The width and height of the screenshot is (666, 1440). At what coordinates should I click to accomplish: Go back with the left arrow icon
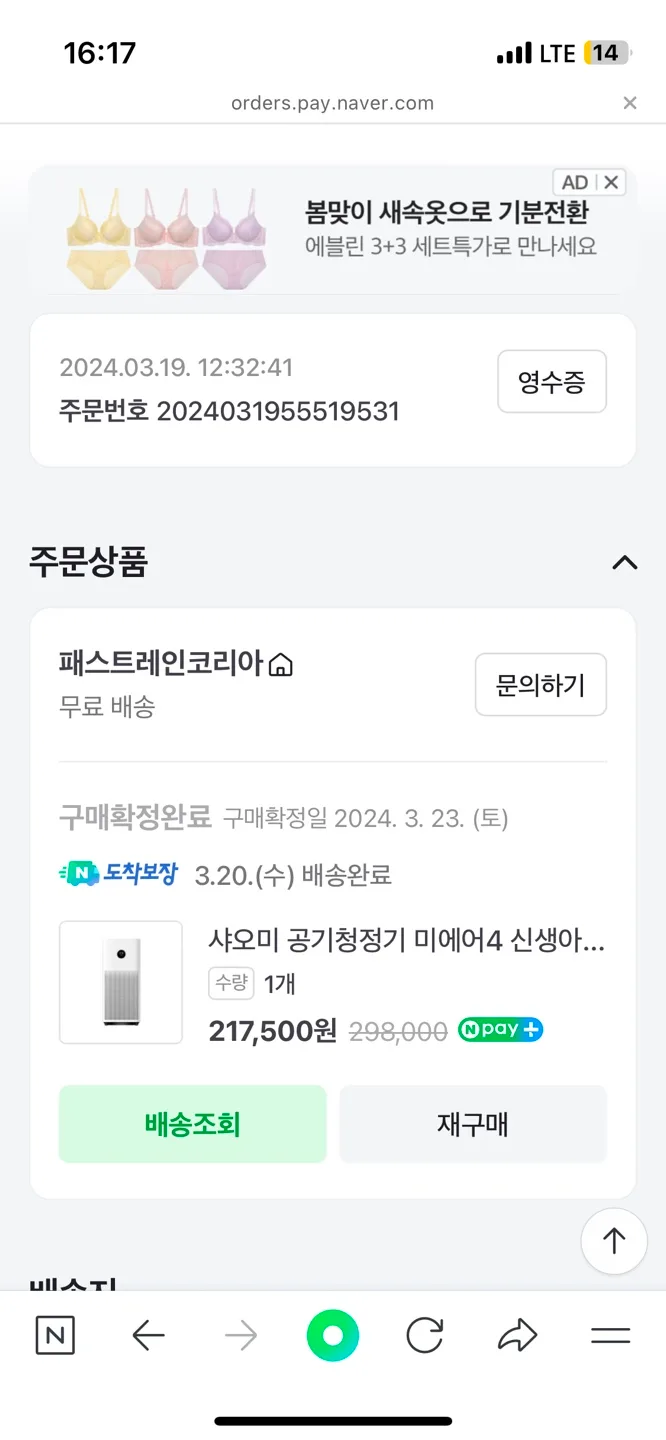tap(148, 1336)
